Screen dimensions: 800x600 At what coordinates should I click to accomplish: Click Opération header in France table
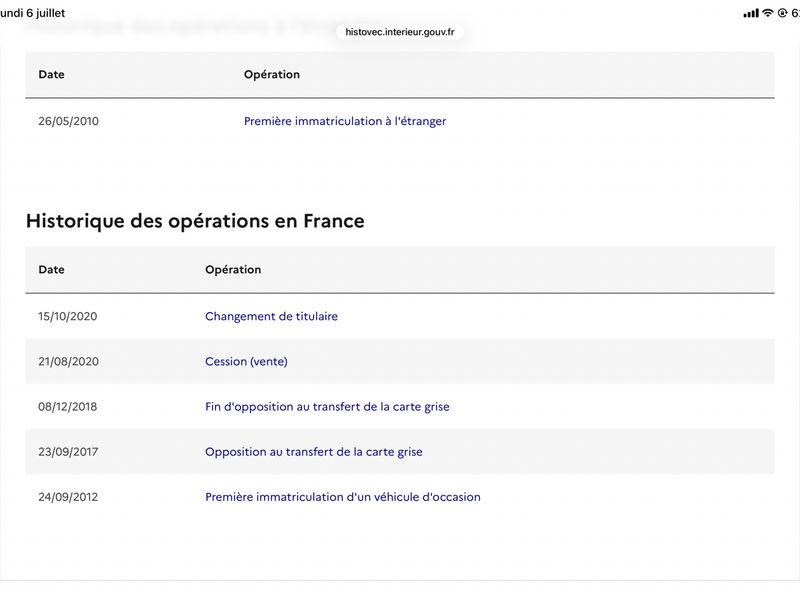click(x=233, y=270)
